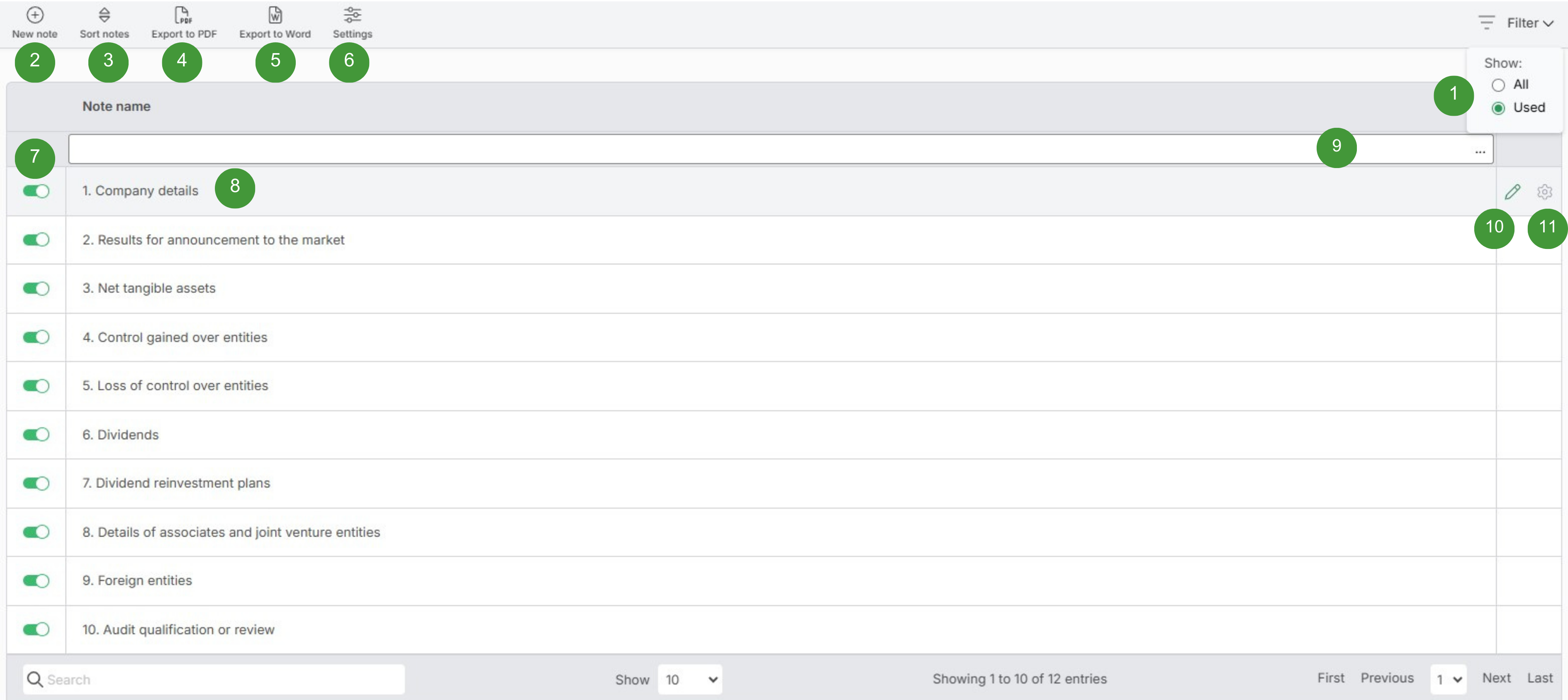Image resolution: width=1568 pixels, height=700 pixels.
Task: Open the Settings sliders icon
Action: click(x=352, y=15)
